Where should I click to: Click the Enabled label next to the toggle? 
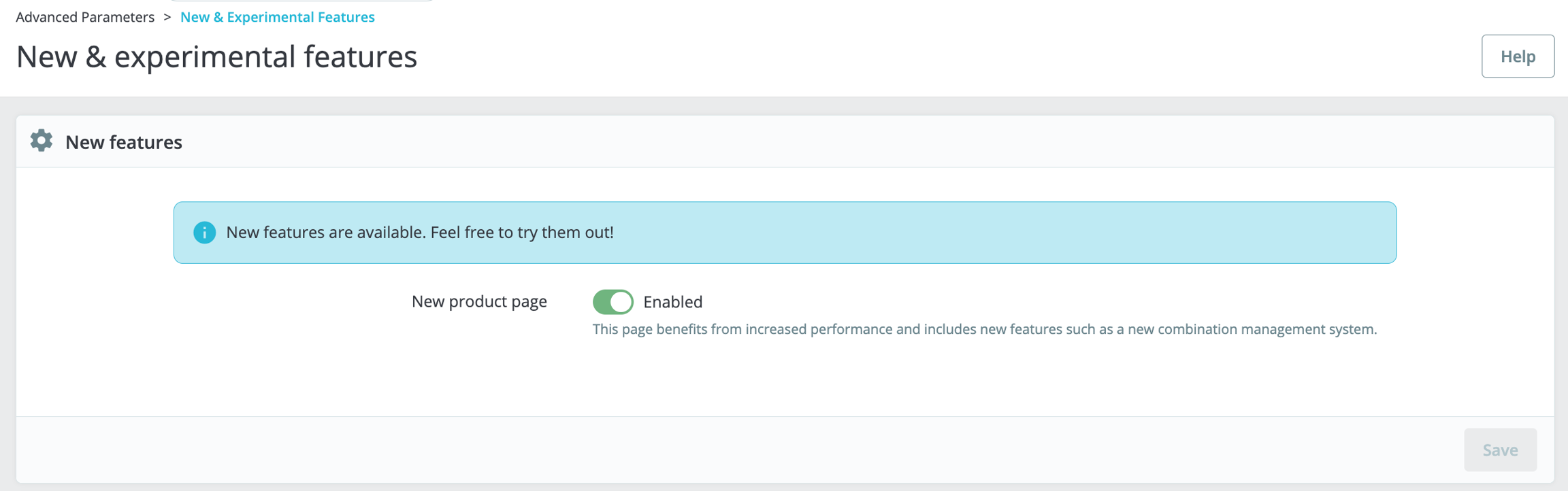coord(672,302)
